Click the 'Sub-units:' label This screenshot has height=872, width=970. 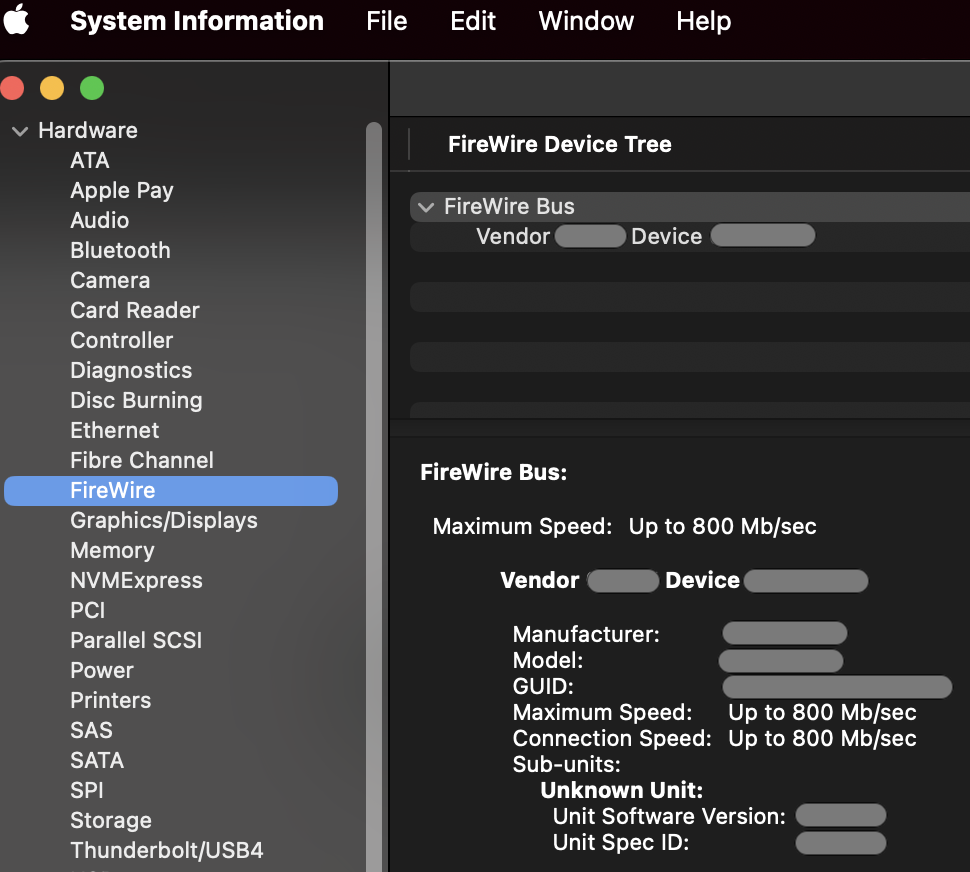566,764
